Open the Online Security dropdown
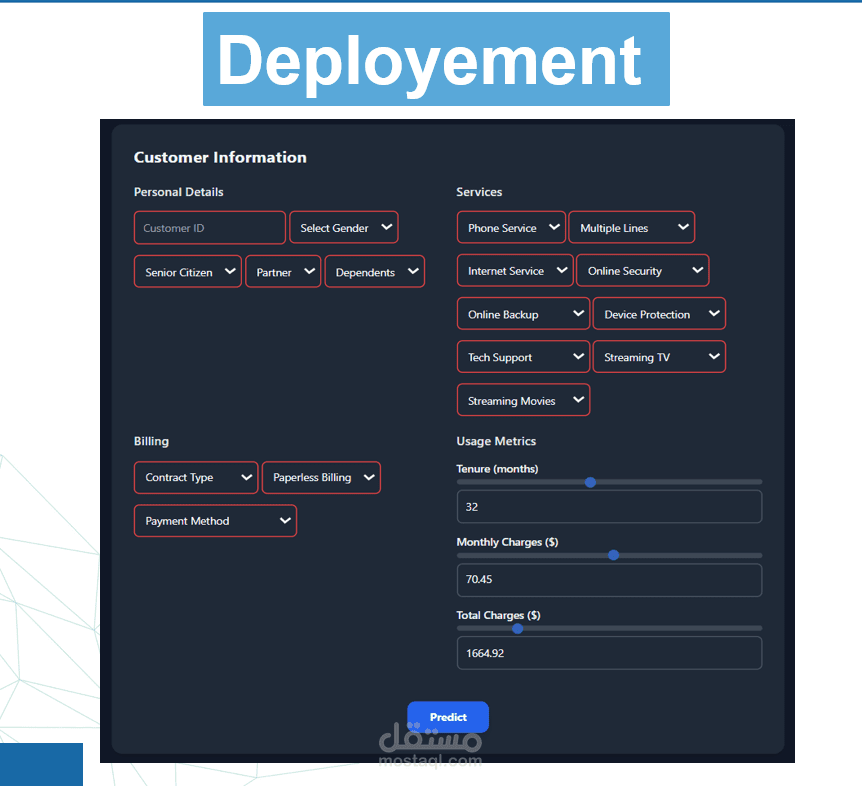Image resolution: width=862 pixels, height=786 pixels. coord(643,270)
